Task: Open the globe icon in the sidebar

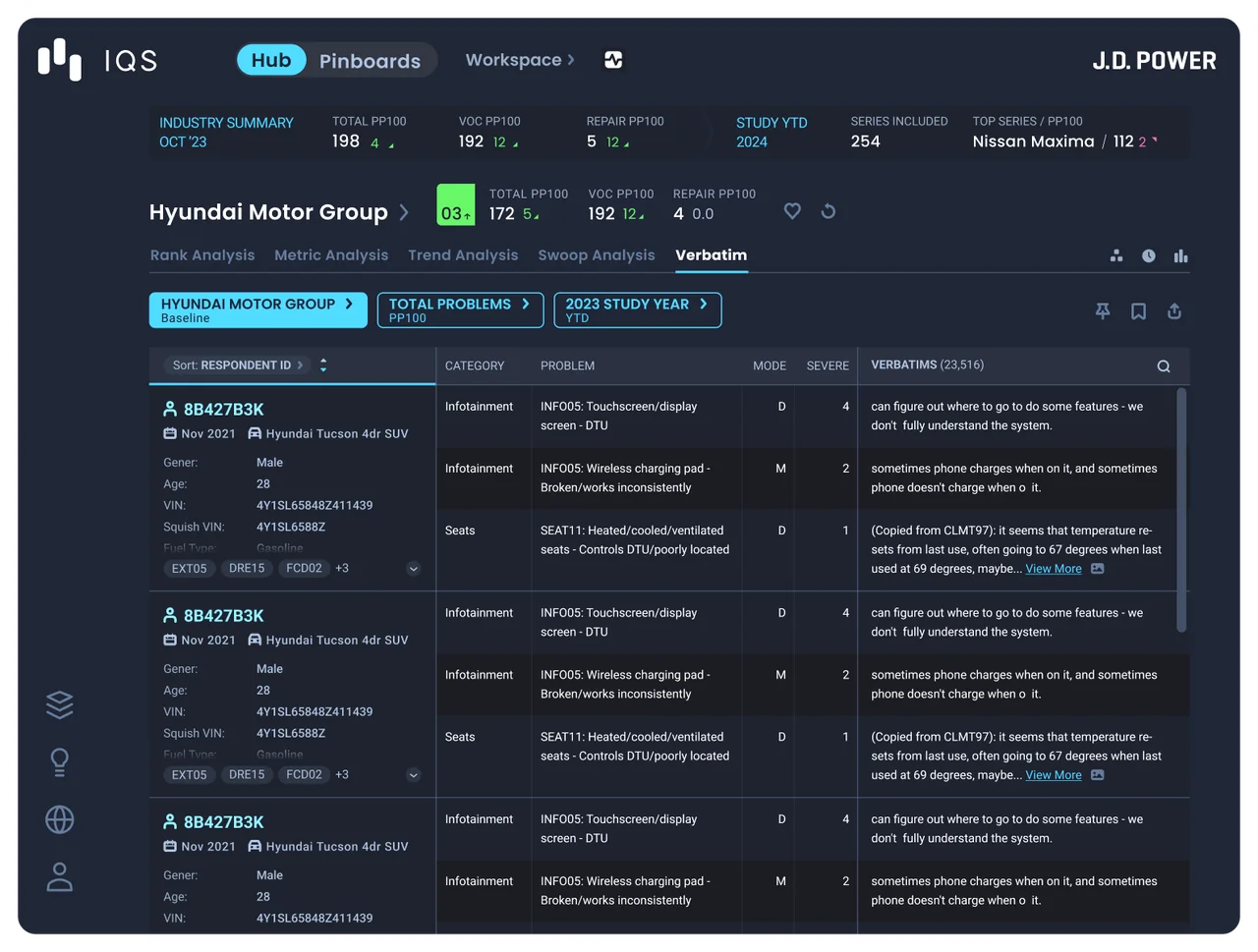Action: (x=60, y=819)
